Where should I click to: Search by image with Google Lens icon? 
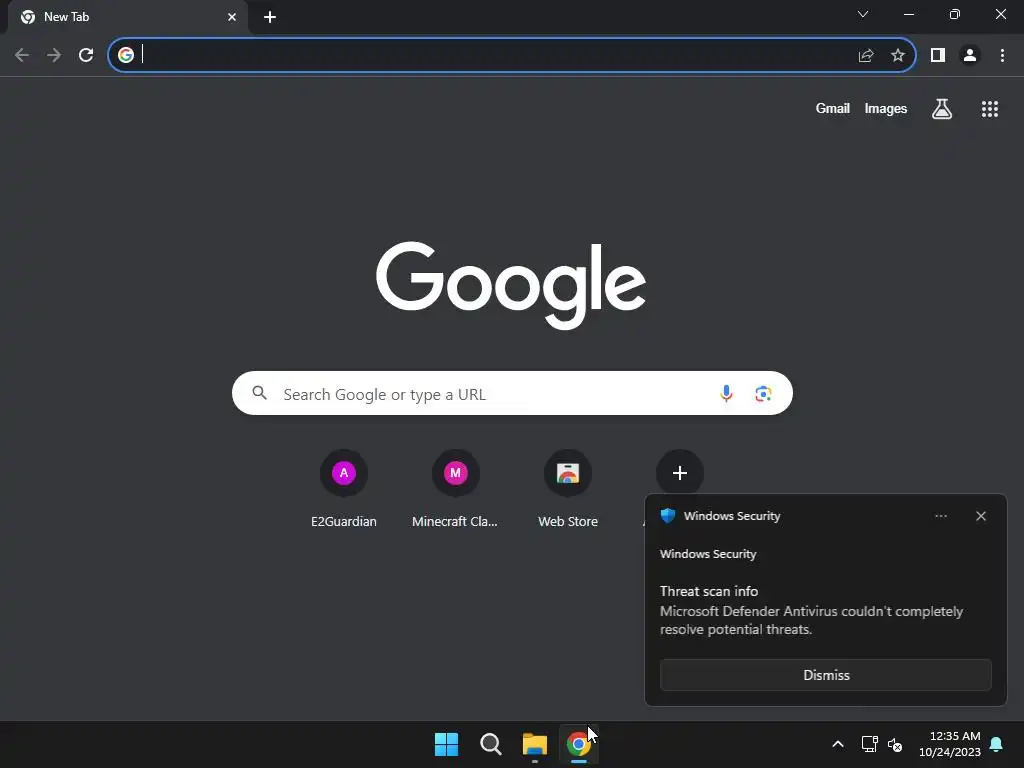pyautogui.click(x=763, y=393)
